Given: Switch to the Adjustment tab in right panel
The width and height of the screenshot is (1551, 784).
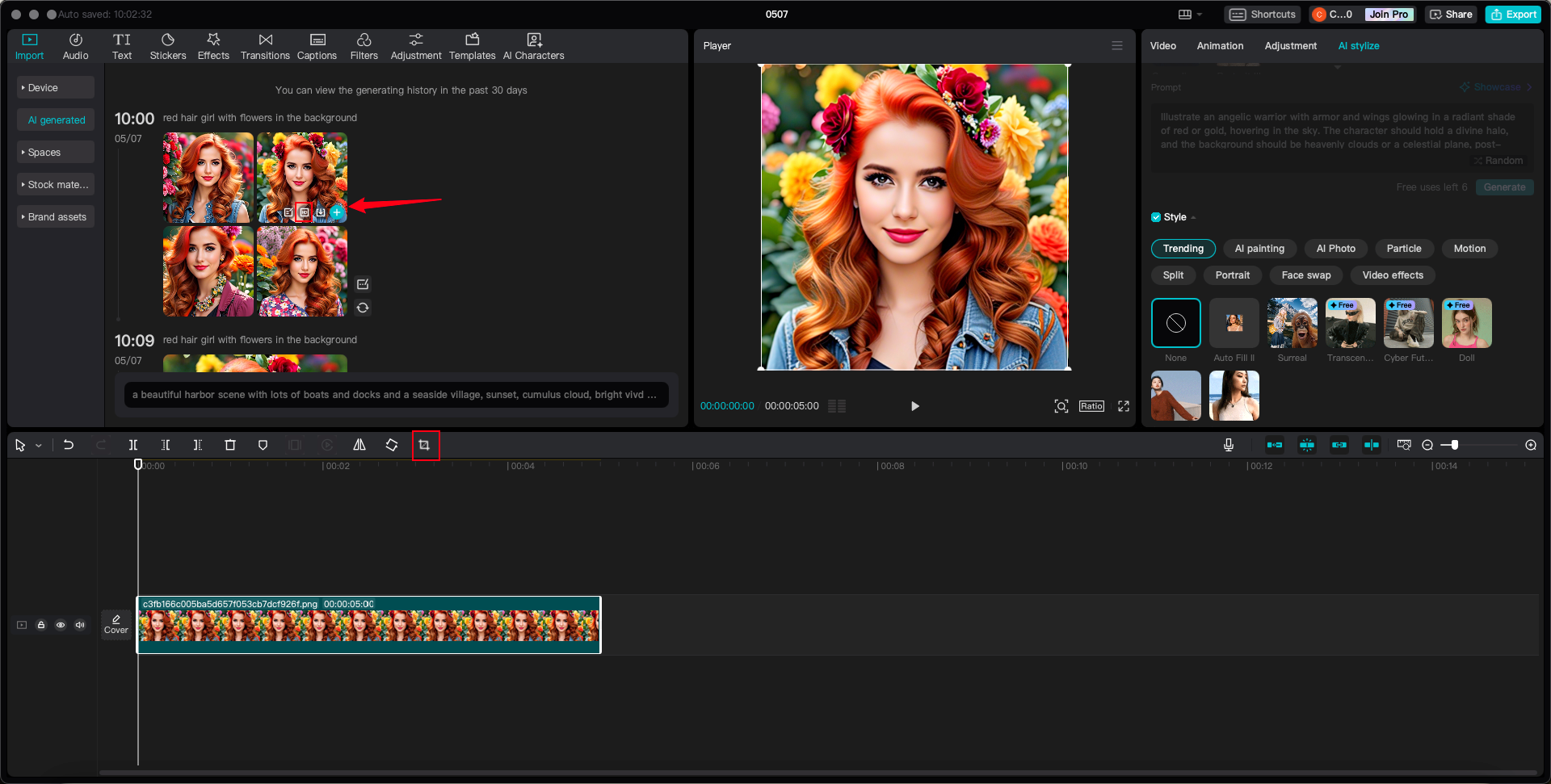Looking at the screenshot, I should pos(1290,46).
